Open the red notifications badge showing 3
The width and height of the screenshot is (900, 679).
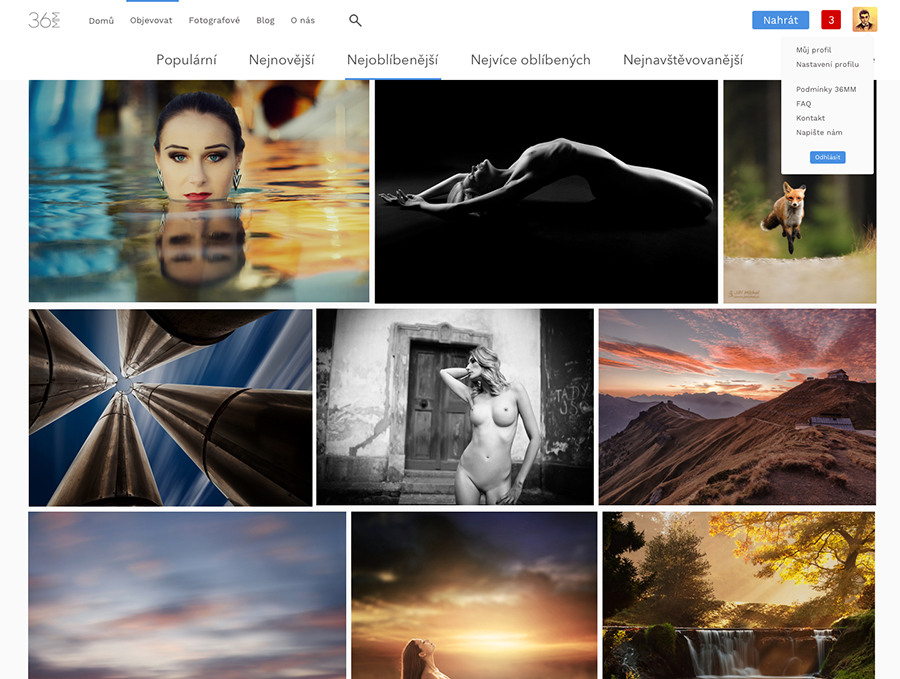click(830, 20)
